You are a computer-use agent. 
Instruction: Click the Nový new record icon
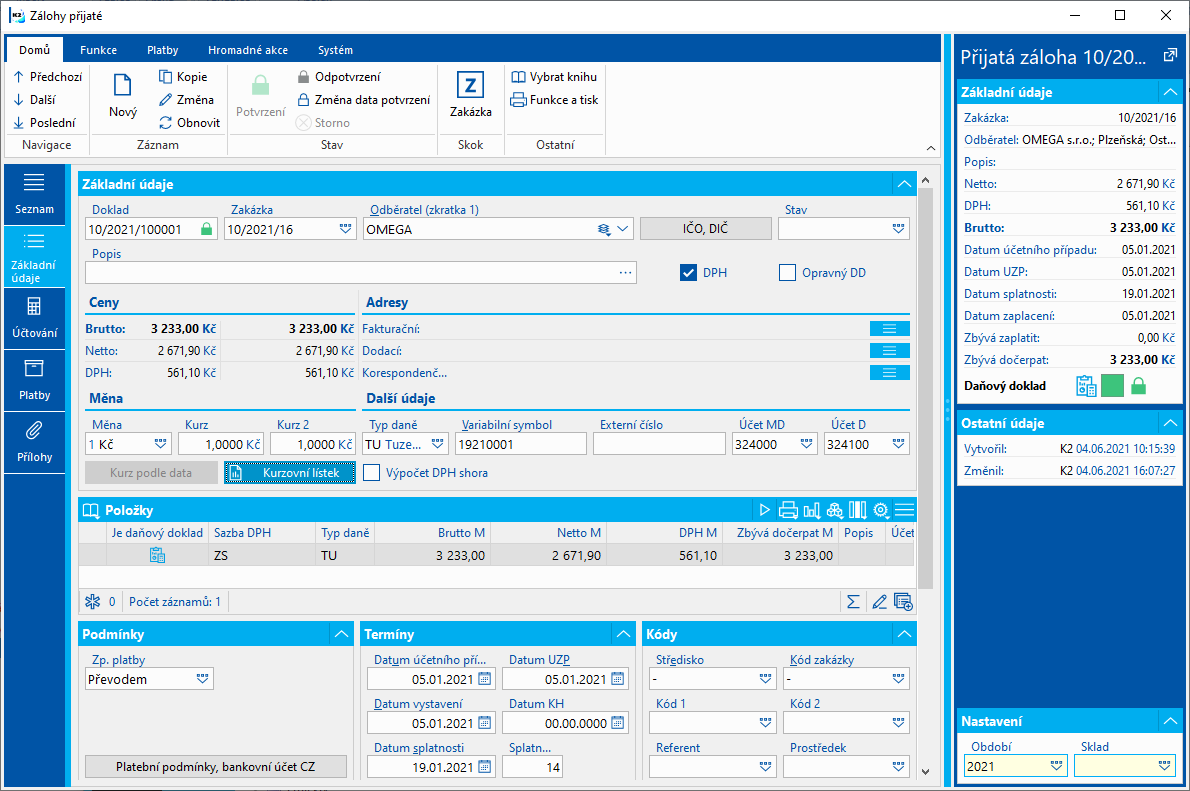[123, 85]
